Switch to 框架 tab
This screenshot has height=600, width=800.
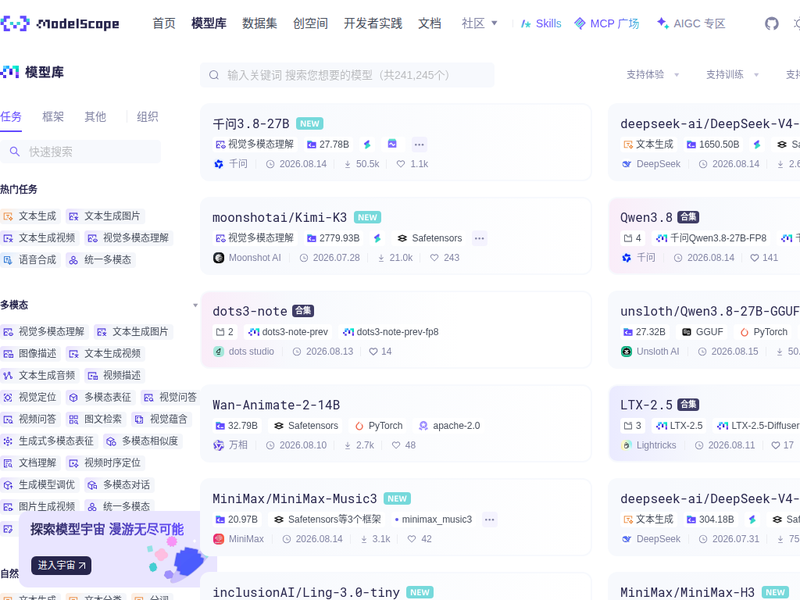coord(53,117)
